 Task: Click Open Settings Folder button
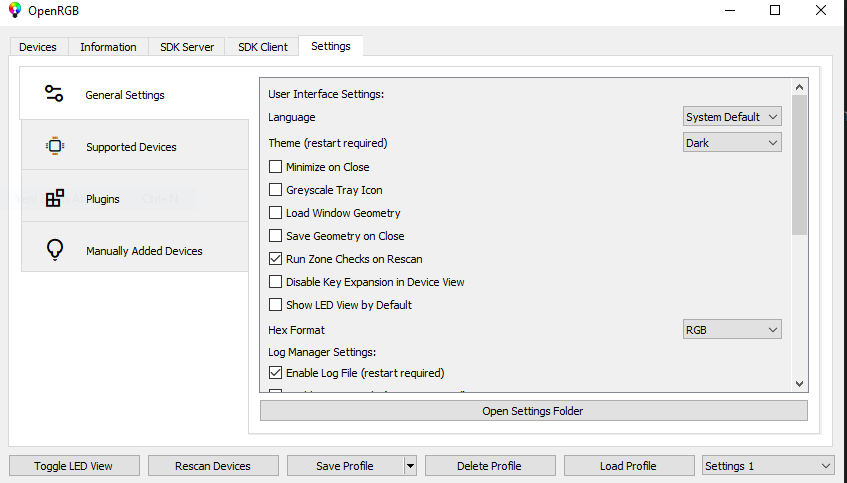coord(534,411)
